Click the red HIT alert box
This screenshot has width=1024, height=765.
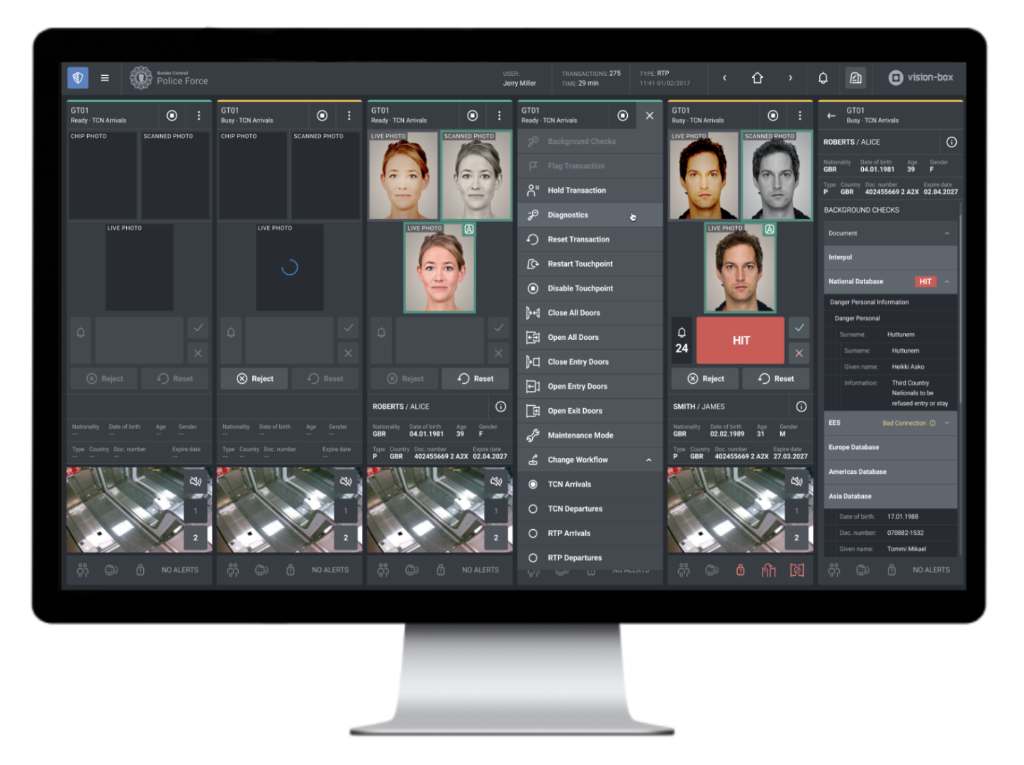pos(740,341)
